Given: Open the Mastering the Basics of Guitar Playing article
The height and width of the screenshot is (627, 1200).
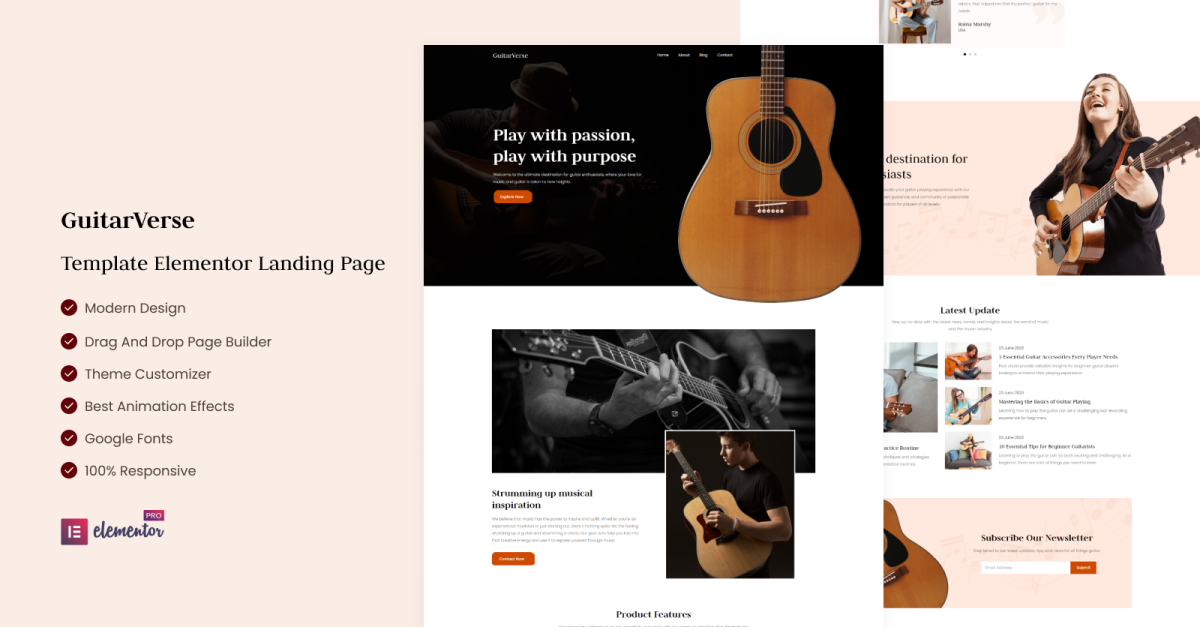Looking at the screenshot, I should [1044, 401].
